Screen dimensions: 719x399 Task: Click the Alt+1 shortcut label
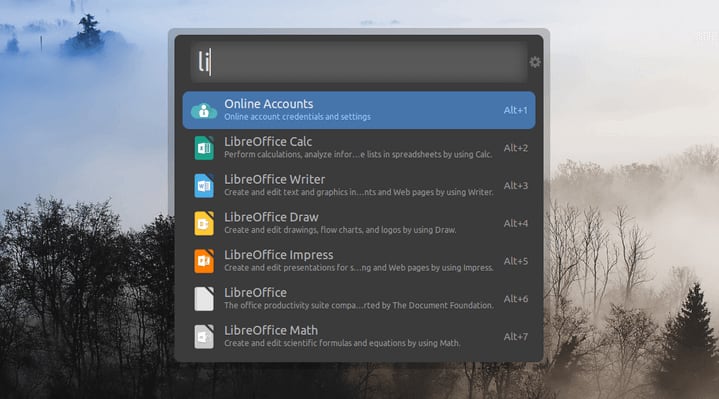[x=516, y=111]
